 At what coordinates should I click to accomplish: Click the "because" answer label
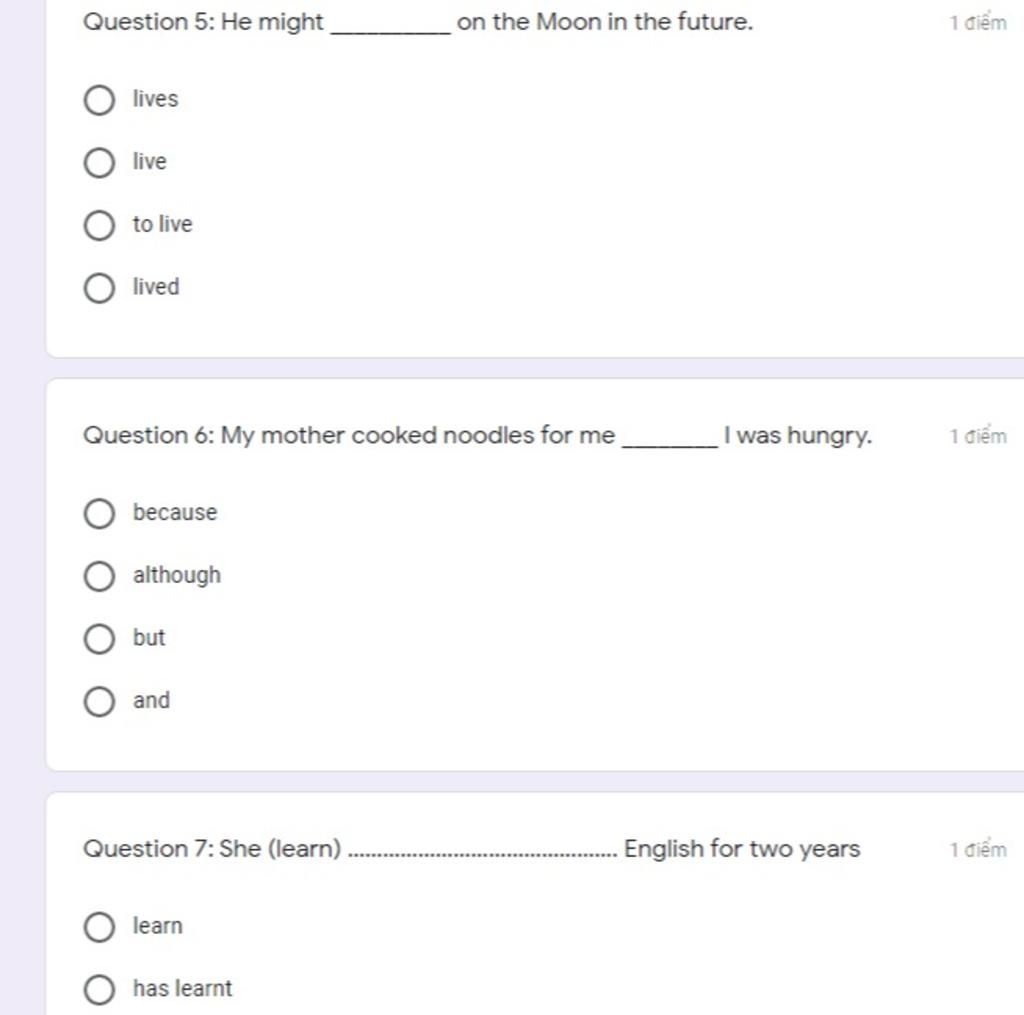[x=175, y=512]
